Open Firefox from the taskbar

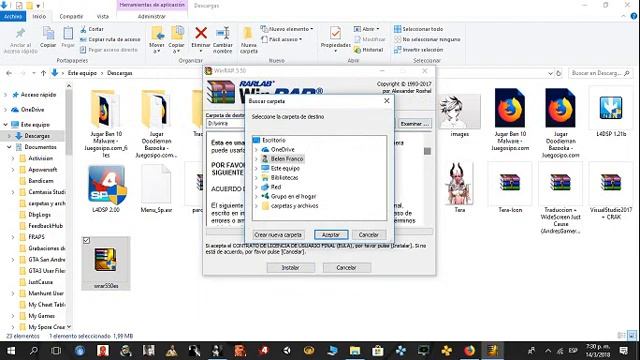click(x=469, y=351)
